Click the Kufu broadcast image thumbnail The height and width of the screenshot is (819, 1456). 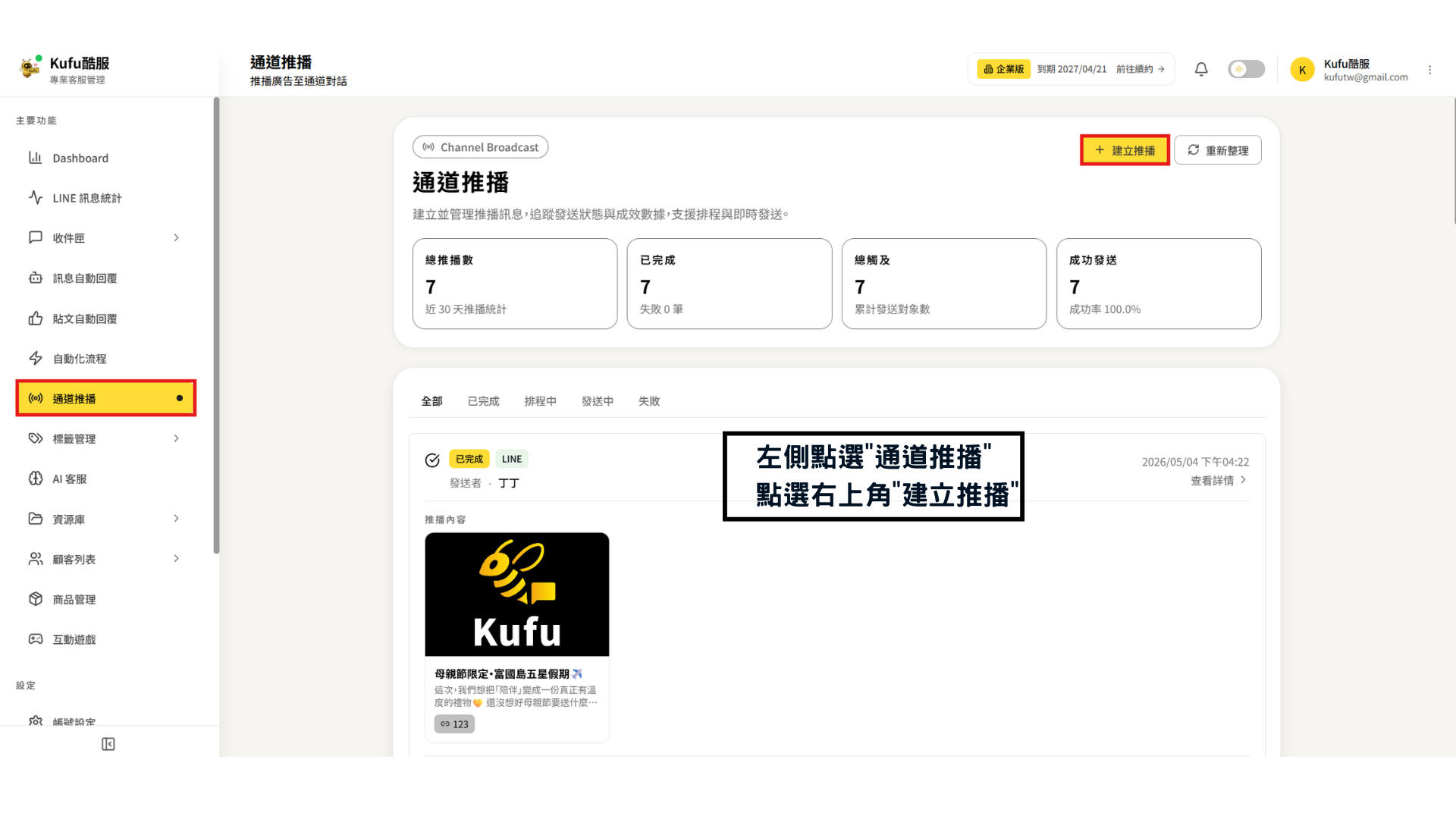coord(517,595)
